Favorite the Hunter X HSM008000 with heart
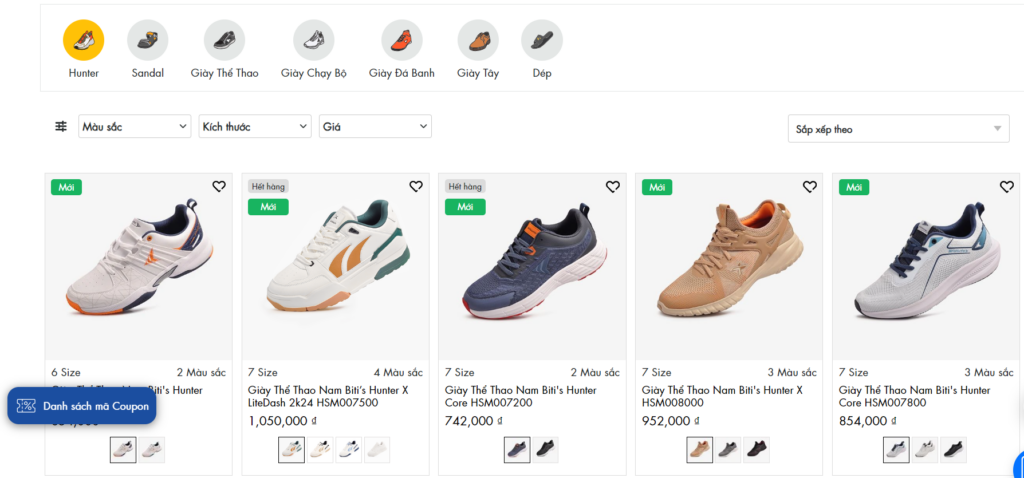Screen dimensions: 1024x478 pos(810,187)
